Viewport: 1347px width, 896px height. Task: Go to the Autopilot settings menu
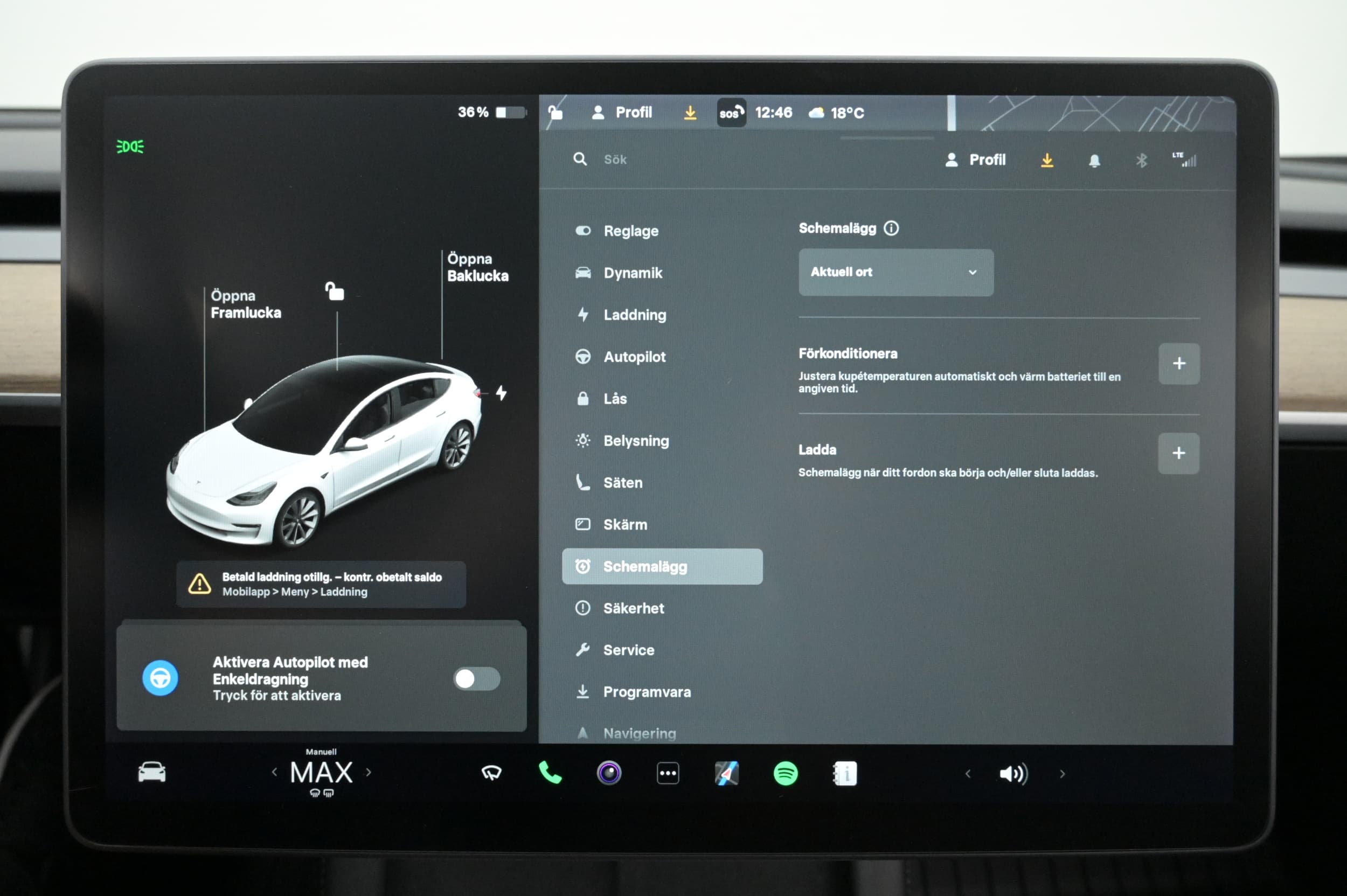[662, 357]
